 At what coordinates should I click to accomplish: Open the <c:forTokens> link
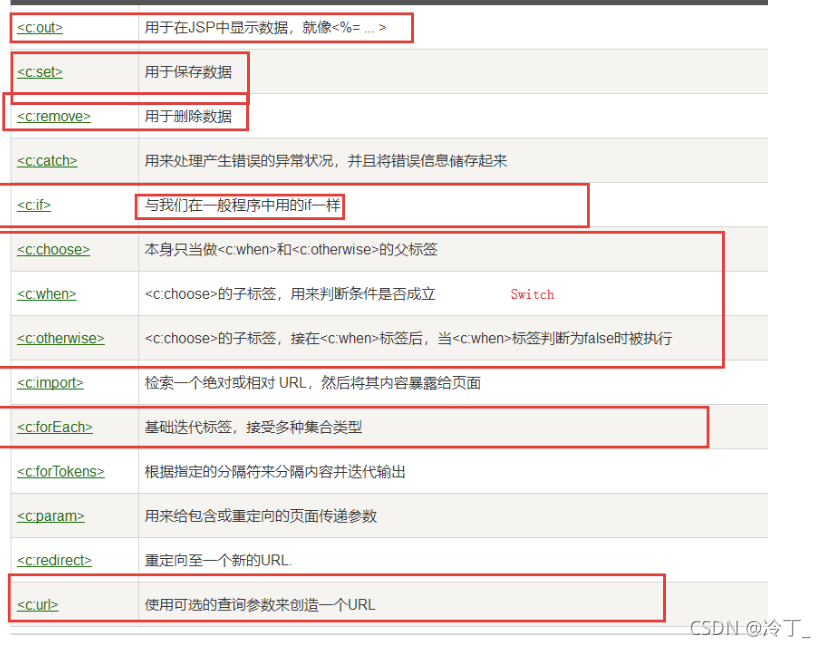(x=61, y=472)
